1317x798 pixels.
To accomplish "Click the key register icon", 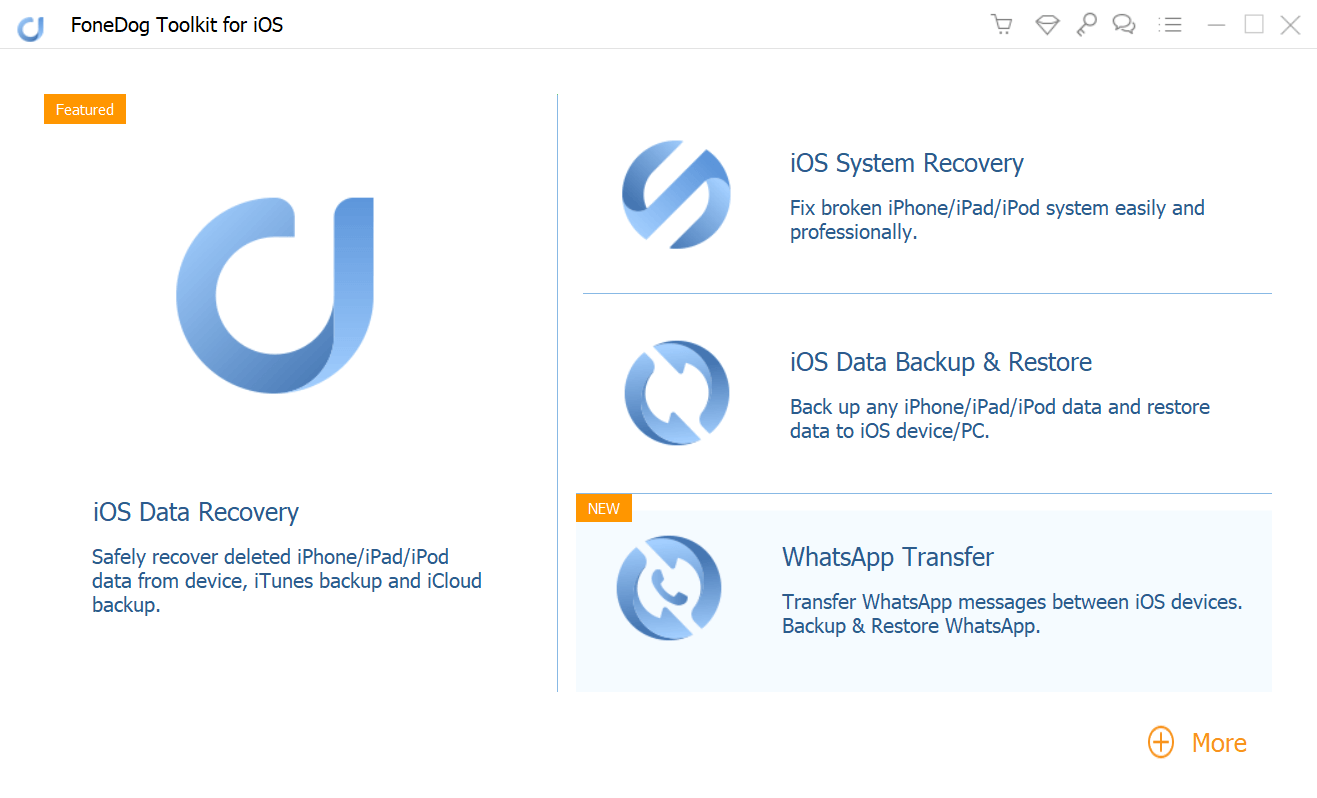I will click(x=1086, y=25).
